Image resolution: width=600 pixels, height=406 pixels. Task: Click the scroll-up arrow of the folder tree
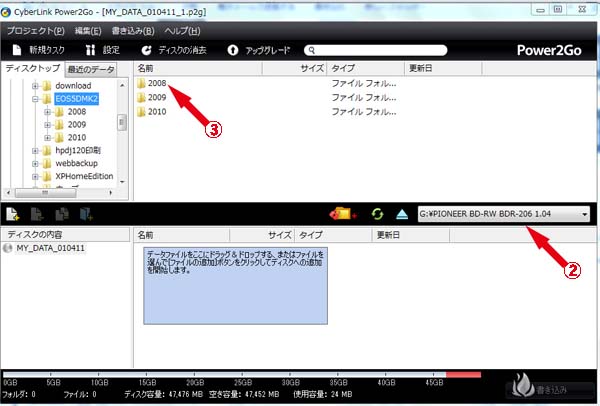tap(122, 85)
